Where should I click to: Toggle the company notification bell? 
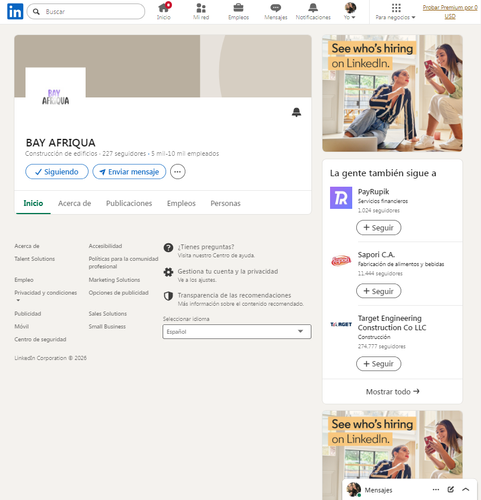click(296, 112)
